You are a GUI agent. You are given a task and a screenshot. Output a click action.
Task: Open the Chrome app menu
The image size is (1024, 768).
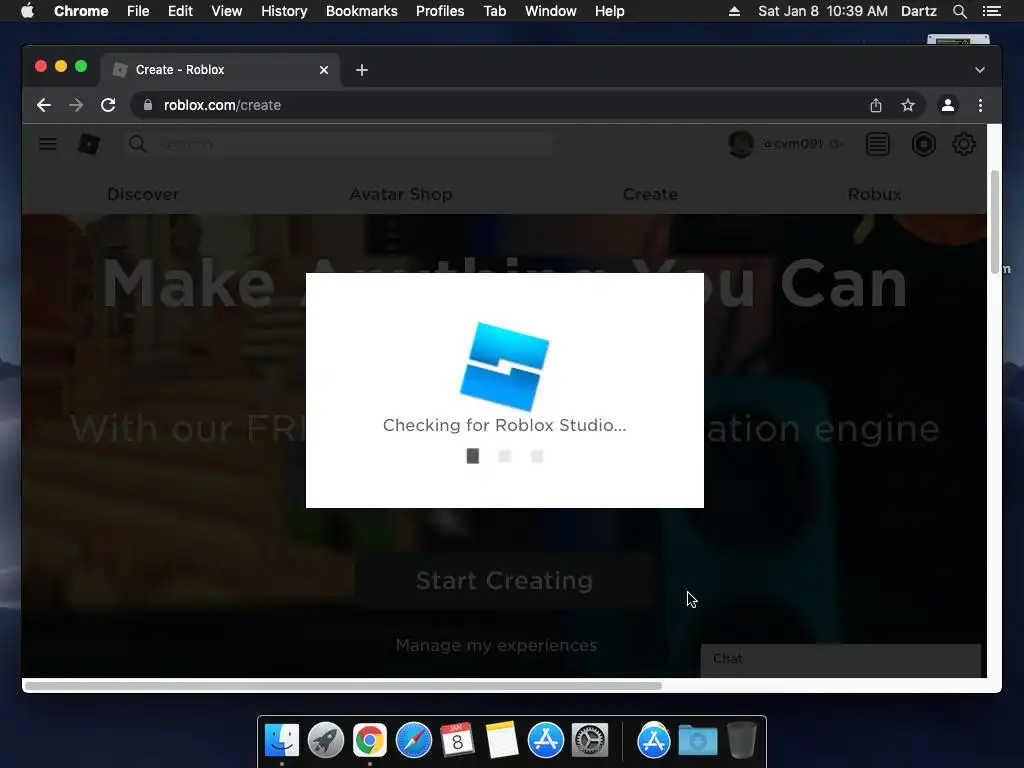(x=81, y=11)
